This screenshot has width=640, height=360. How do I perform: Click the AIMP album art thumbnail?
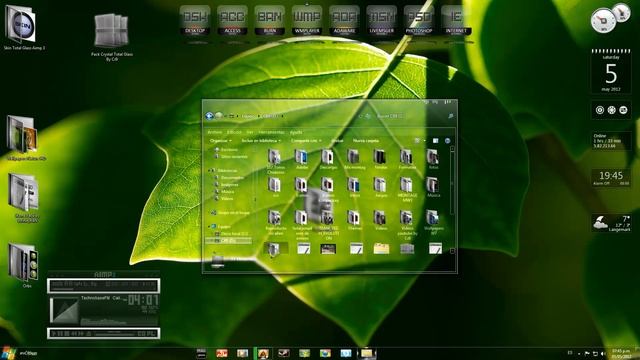pyautogui.click(x=64, y=311)
